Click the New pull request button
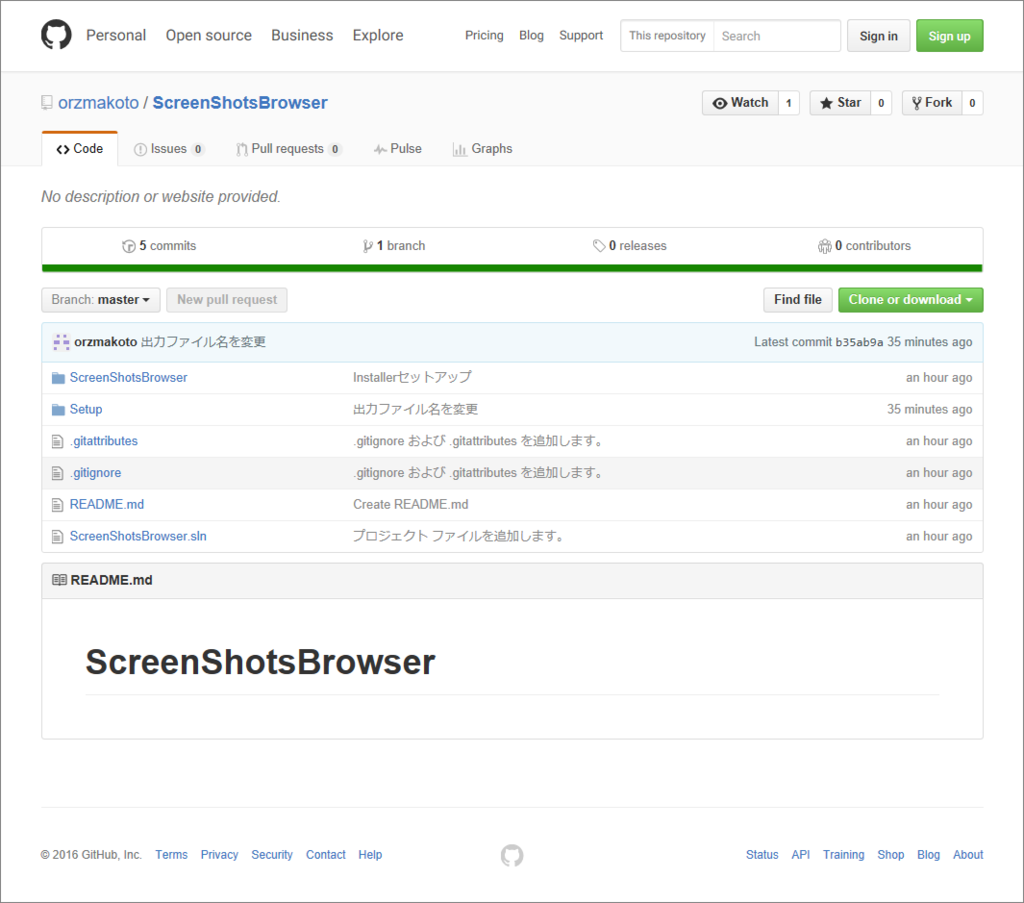 227,300
